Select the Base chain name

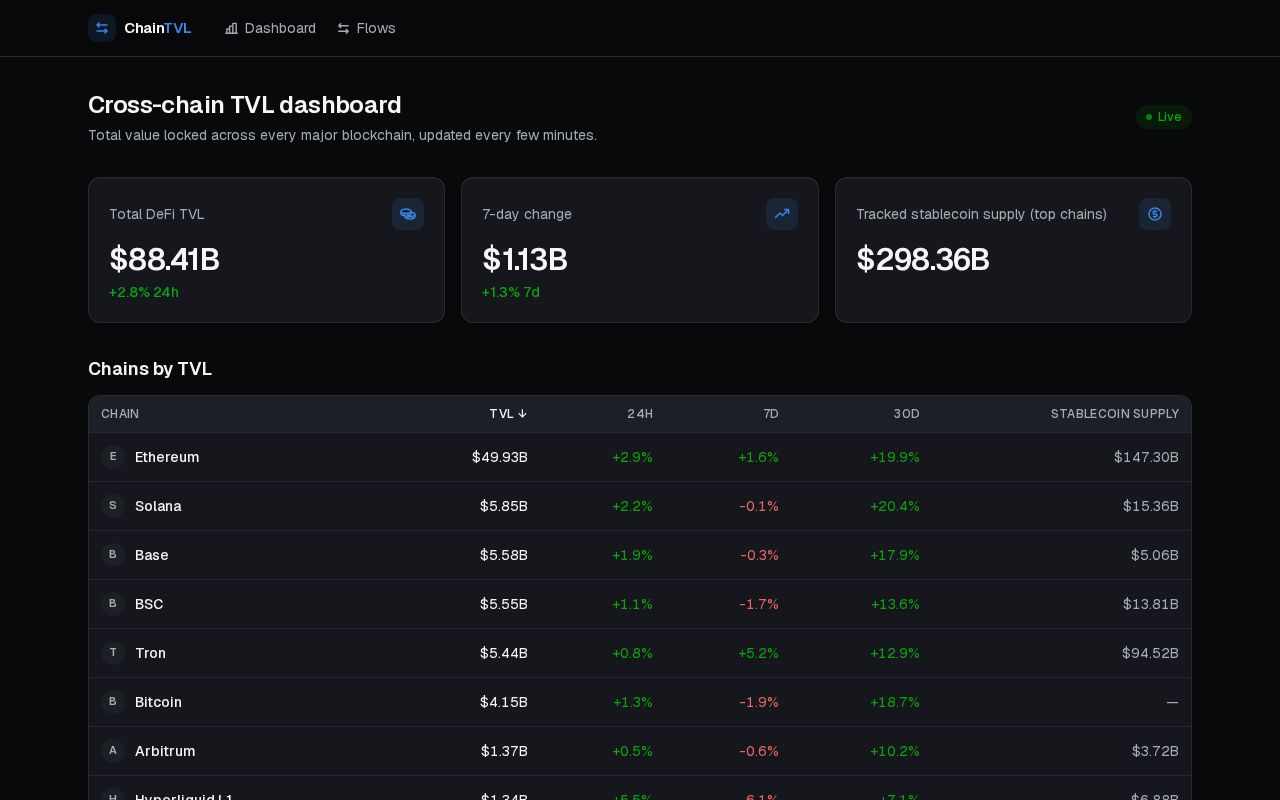pyautogui.click(x=152, y=555)
